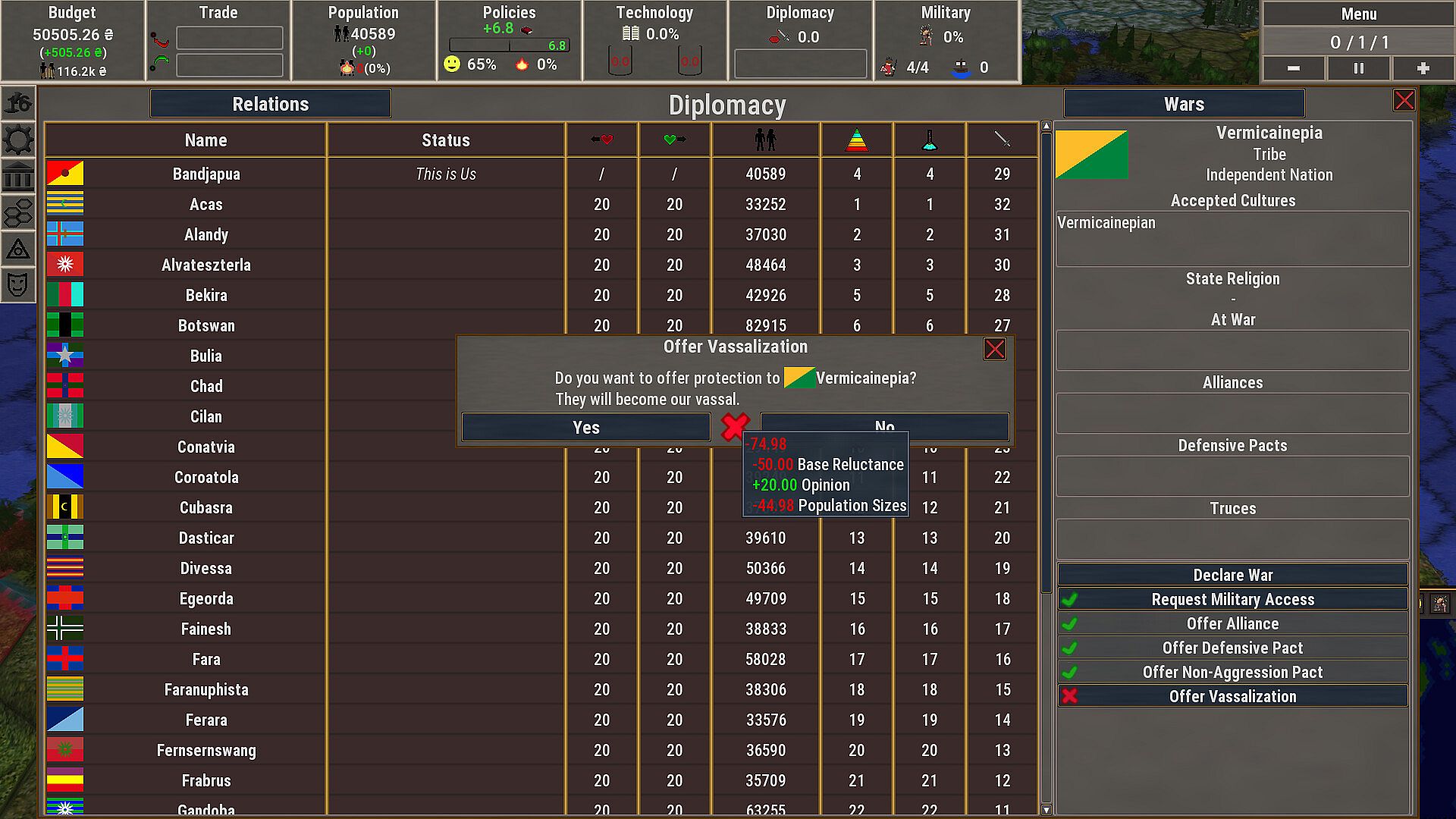Open the eye-in-triangle sidebar icon
The width and height of the screenshot is (1456, 819).
[x=18, y=249]
